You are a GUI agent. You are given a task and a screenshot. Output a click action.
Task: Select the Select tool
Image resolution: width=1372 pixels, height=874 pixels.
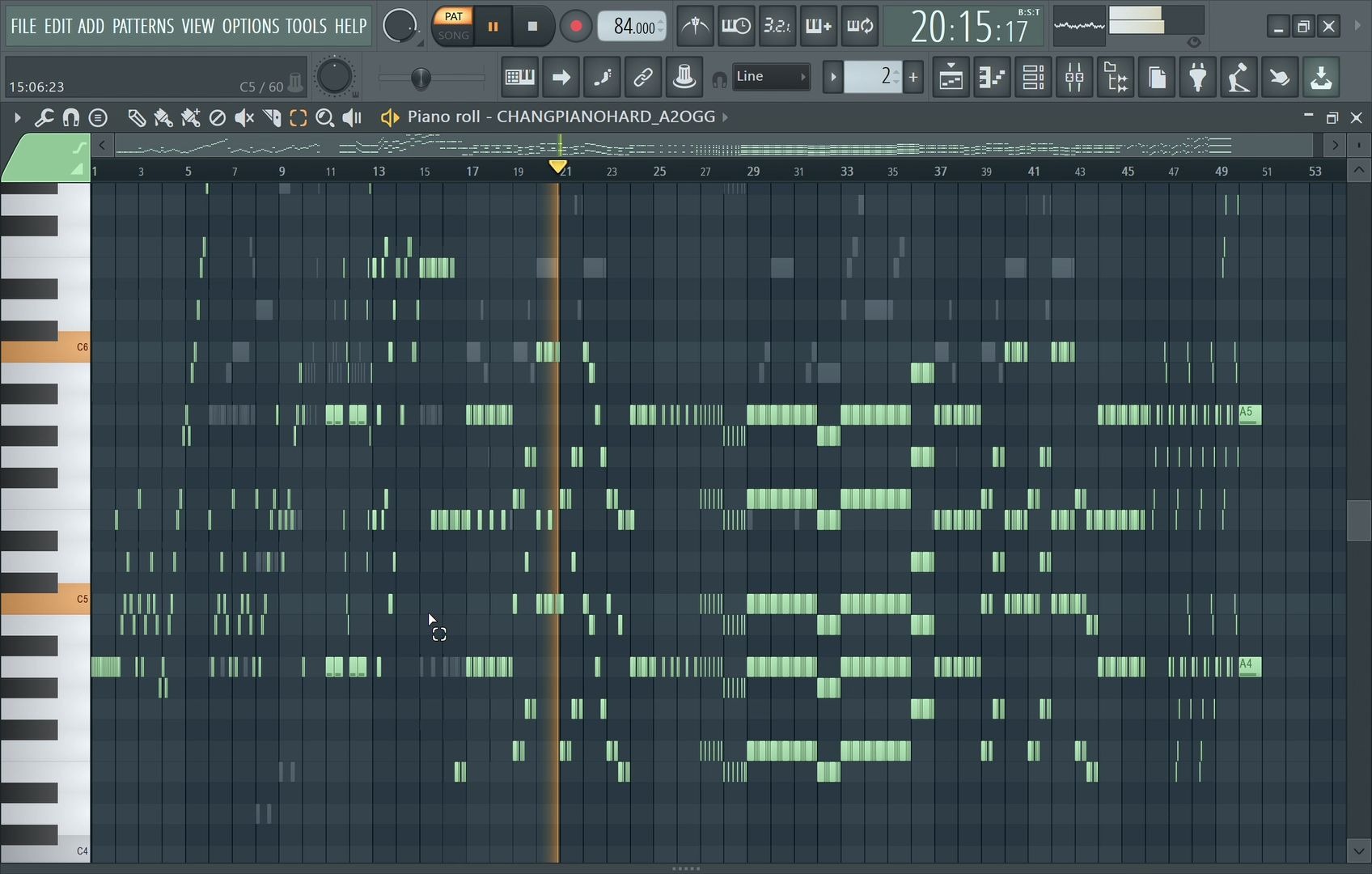299,118
